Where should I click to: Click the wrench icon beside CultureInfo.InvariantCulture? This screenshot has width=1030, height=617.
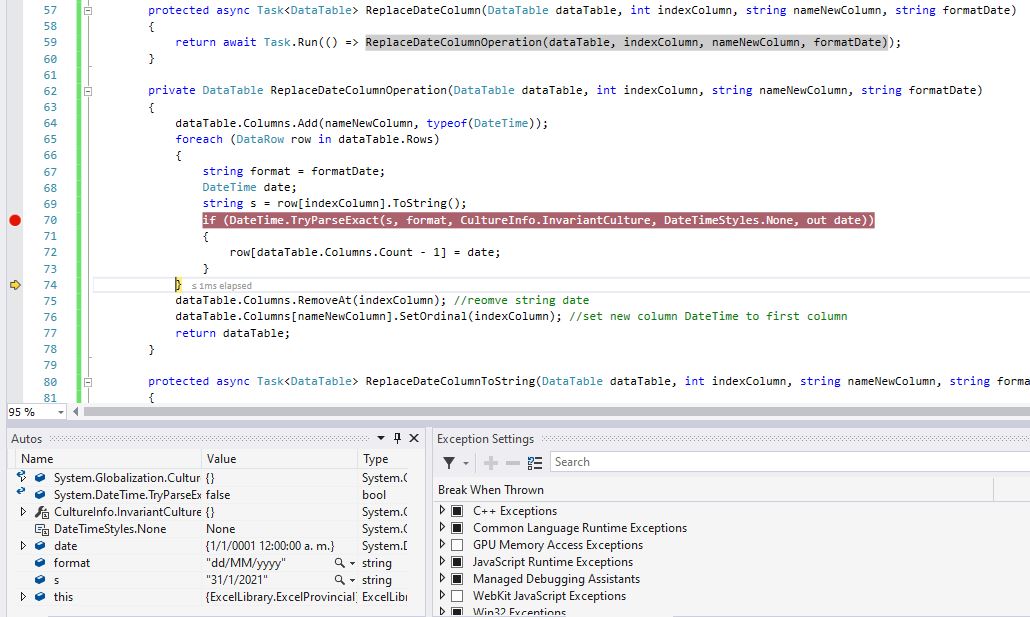(x=41, y=512)
